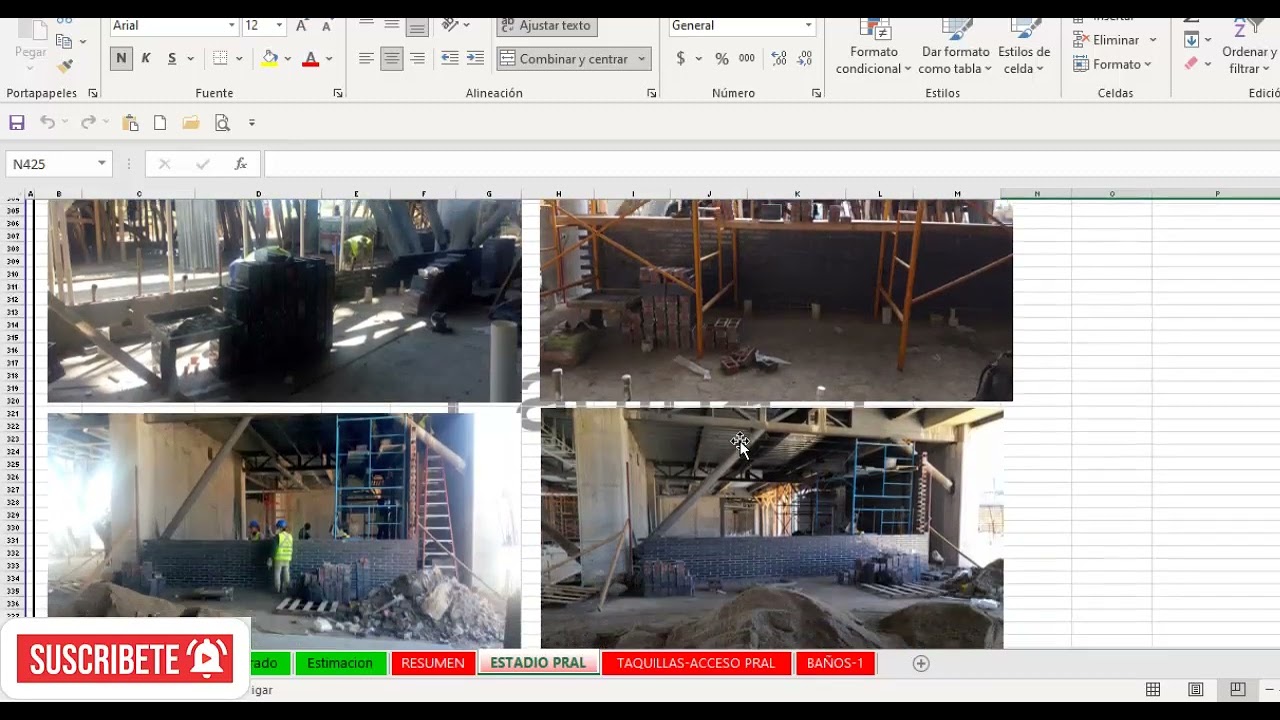Toggle bold (N) formatting
This screenshot has height=720, width=1280.
pyautogui.click(x=121, y=59)
